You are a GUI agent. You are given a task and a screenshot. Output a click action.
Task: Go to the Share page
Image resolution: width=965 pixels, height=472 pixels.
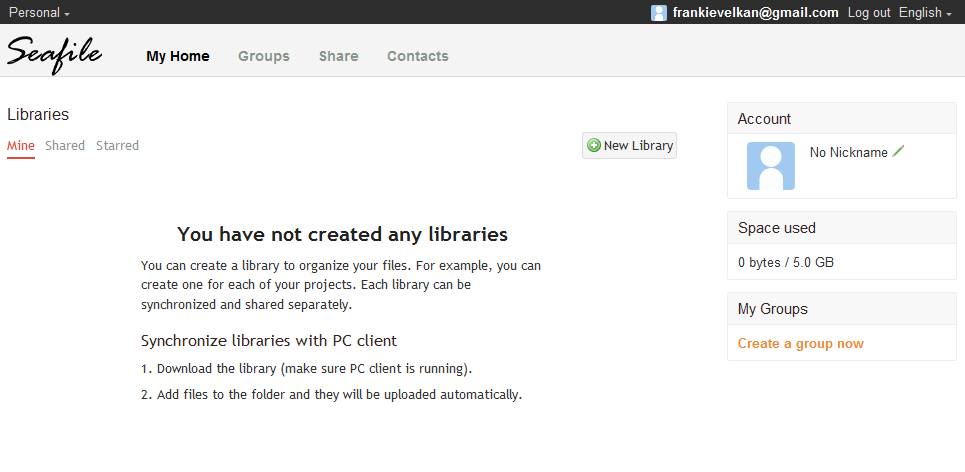coord(338,56)
